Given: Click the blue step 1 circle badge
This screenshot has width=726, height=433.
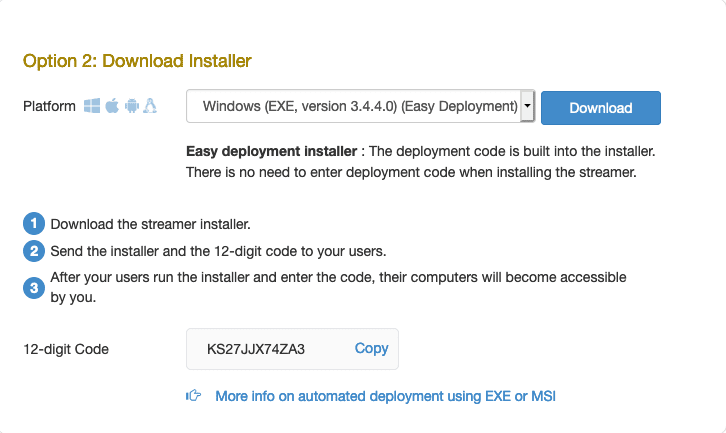Looking at the screenshot, I should point(34,224).
